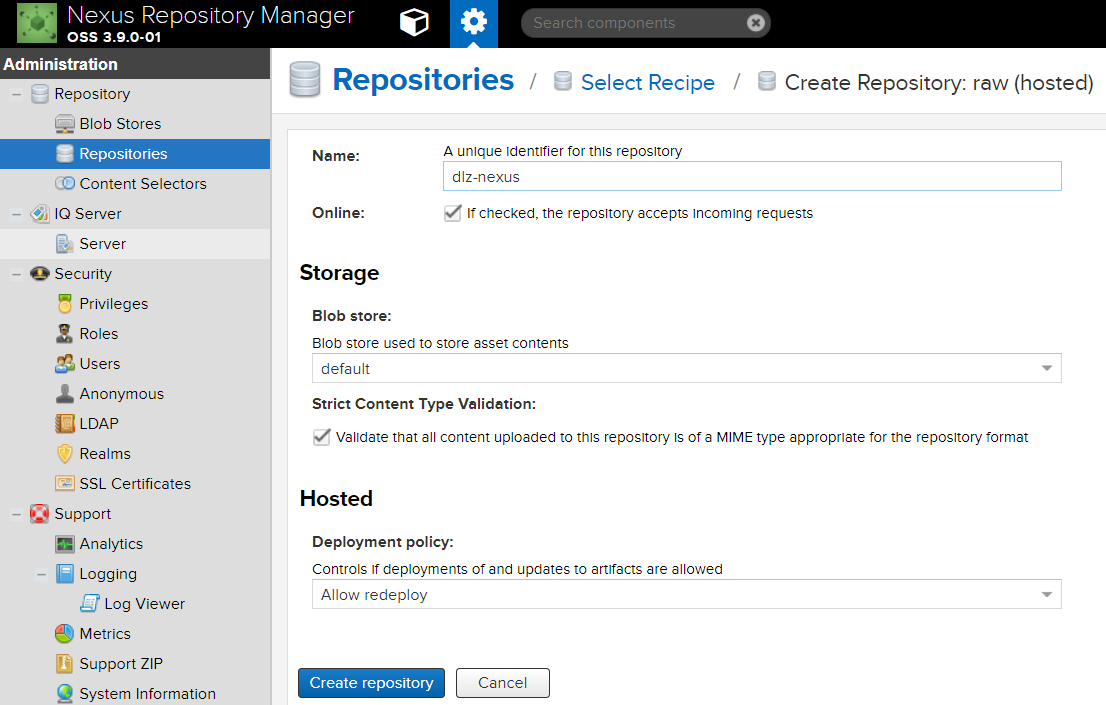
Task: Click the Administration gear icon
Action: point(474,23)
